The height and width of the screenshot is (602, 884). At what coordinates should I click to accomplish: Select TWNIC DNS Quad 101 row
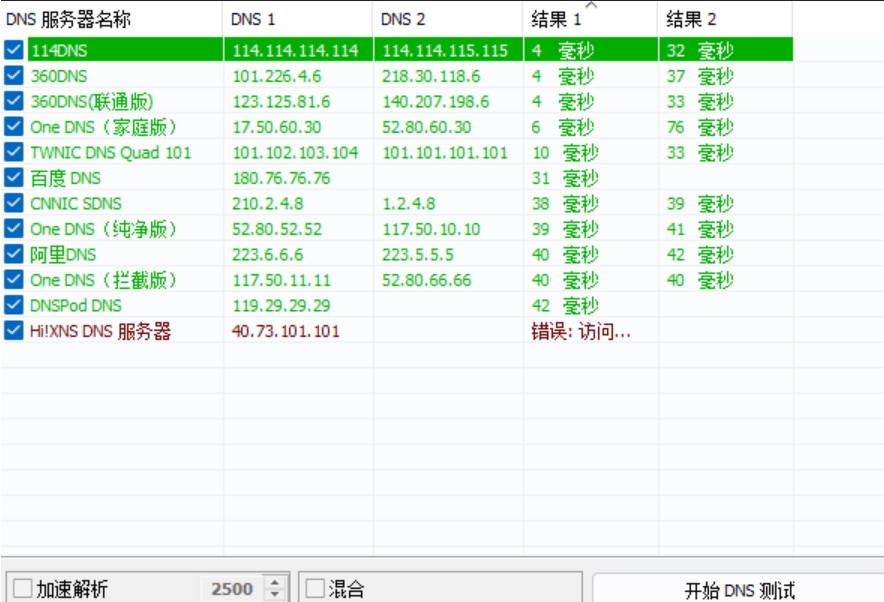pos(111,152)
